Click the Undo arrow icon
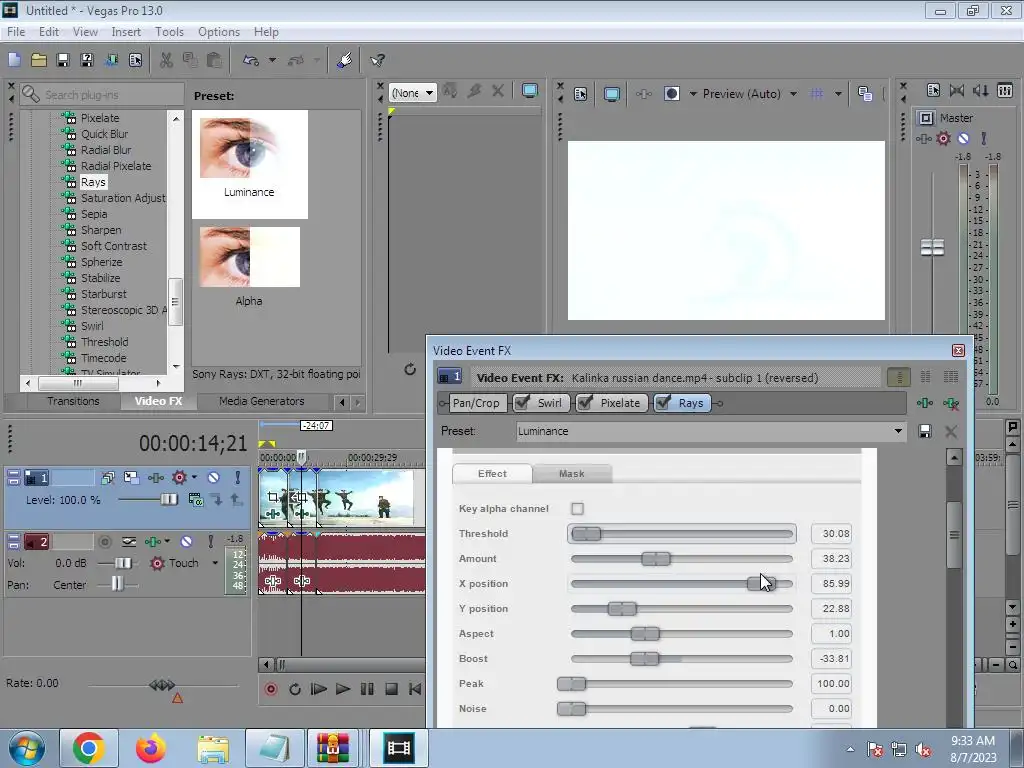Viewport: 1024px width, 768px height. point(251,60)
